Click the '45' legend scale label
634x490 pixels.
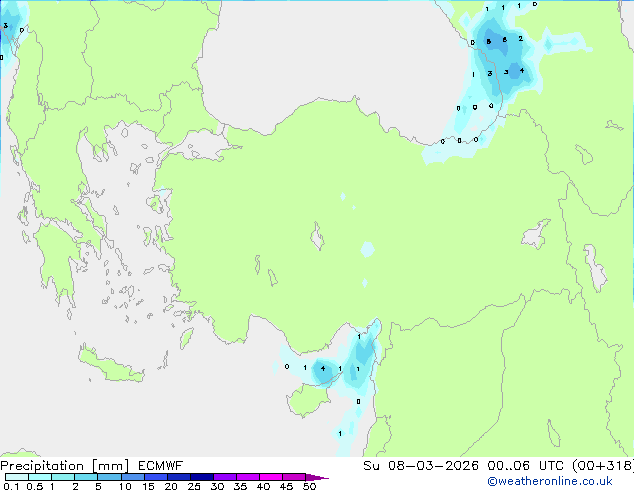coord(286,486)
